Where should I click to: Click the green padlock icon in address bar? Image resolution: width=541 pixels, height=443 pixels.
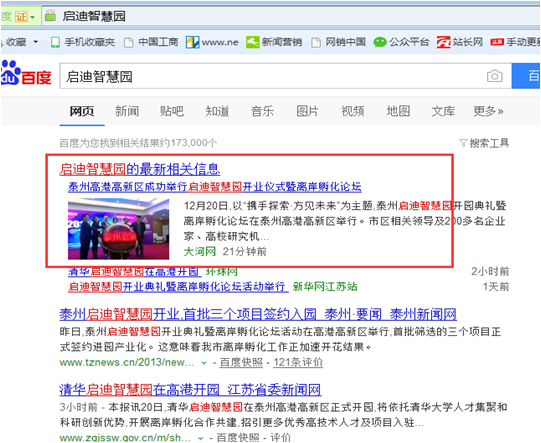point(50,16)
